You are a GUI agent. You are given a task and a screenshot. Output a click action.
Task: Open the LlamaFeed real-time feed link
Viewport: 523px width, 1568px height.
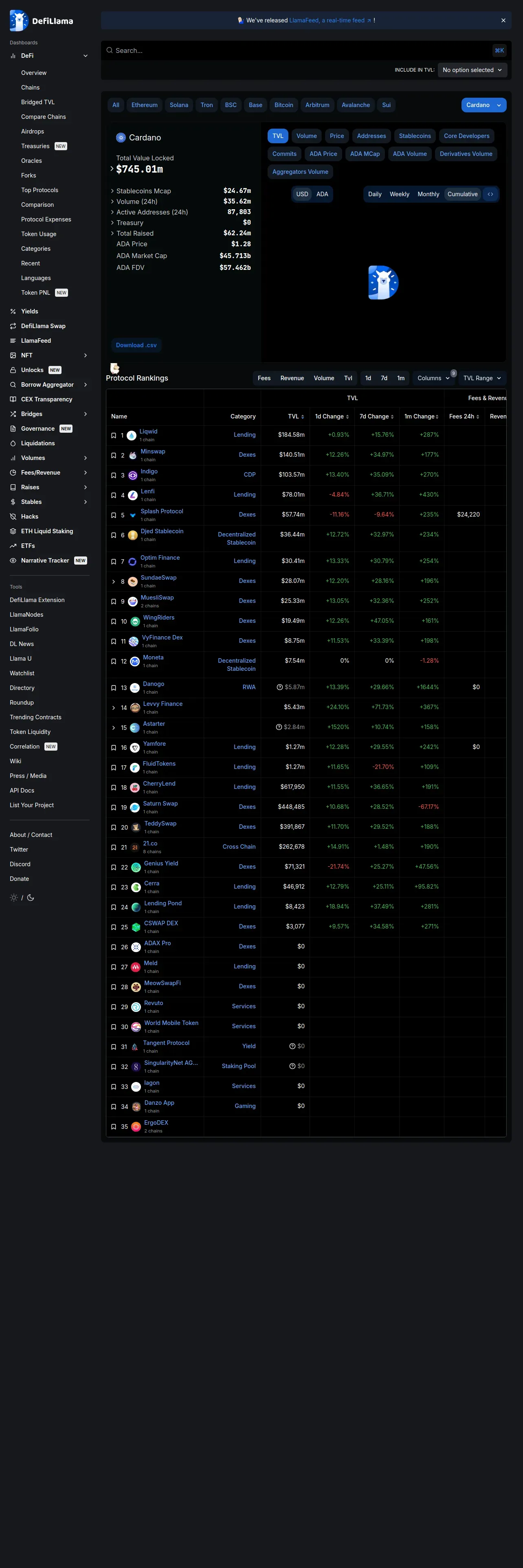tap(330, 20)
